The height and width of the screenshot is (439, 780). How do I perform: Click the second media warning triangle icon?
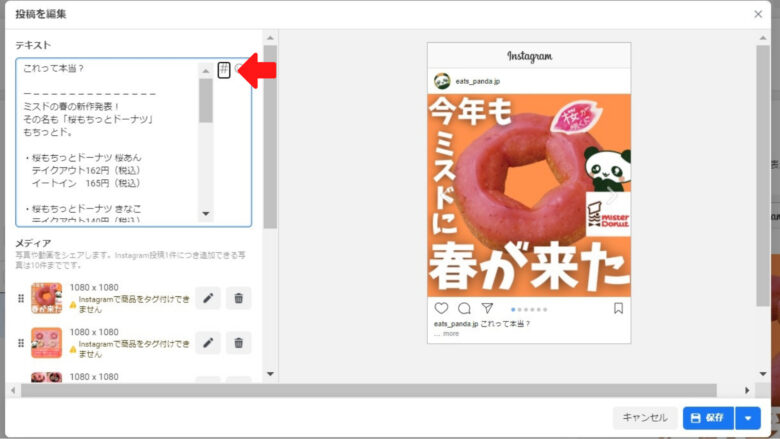pyautogui.click(x=73, y=349)
